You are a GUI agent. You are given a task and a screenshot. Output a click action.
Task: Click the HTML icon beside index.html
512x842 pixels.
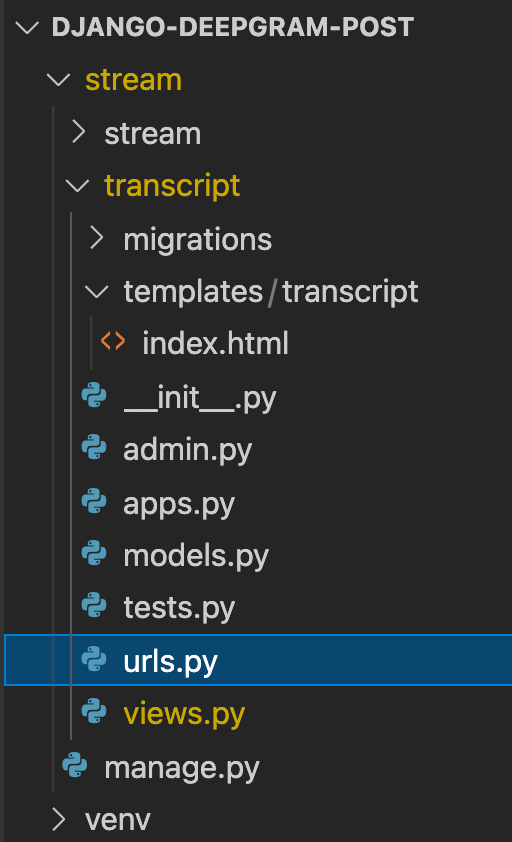113,342
